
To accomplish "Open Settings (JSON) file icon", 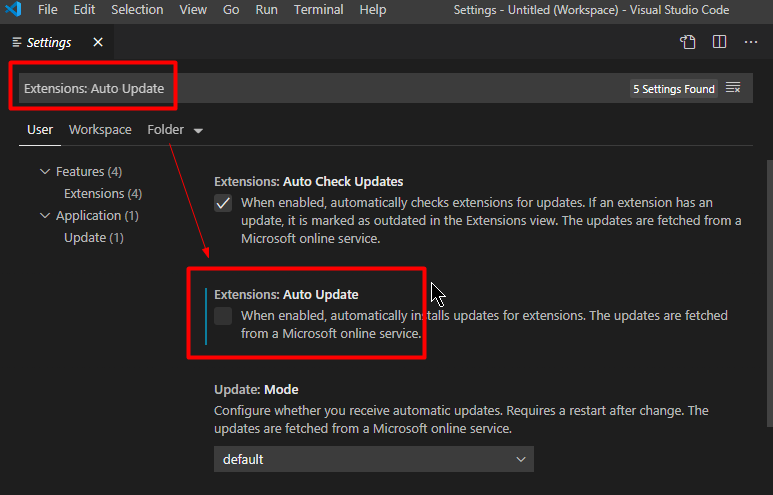I will click(x=688, y=42).
